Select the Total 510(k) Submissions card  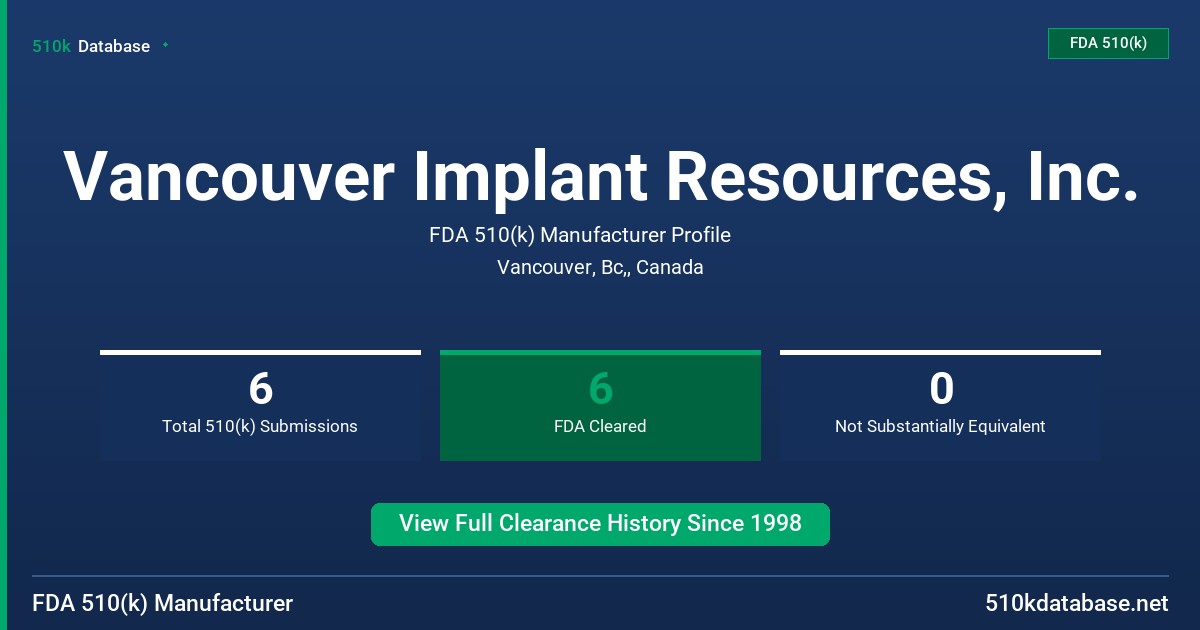pyautogui.click(x=260, y=406)
